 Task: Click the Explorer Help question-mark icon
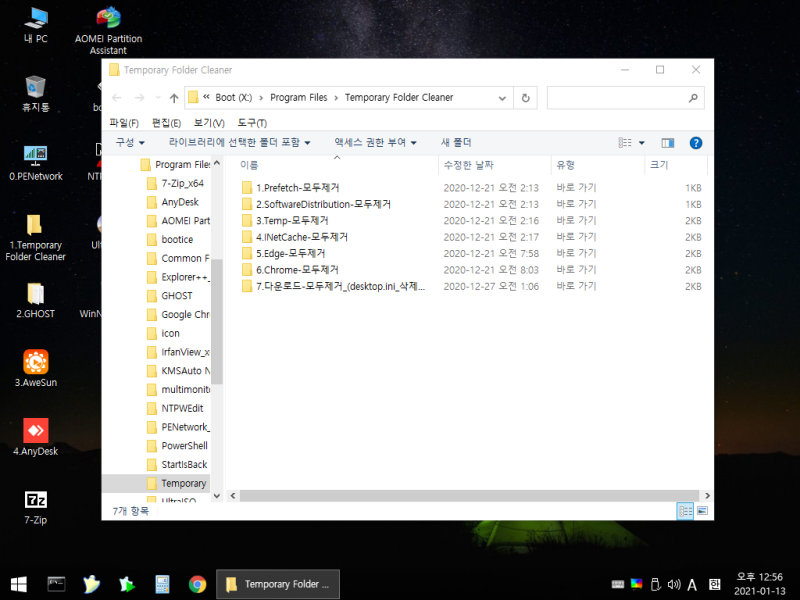point(696,143)
